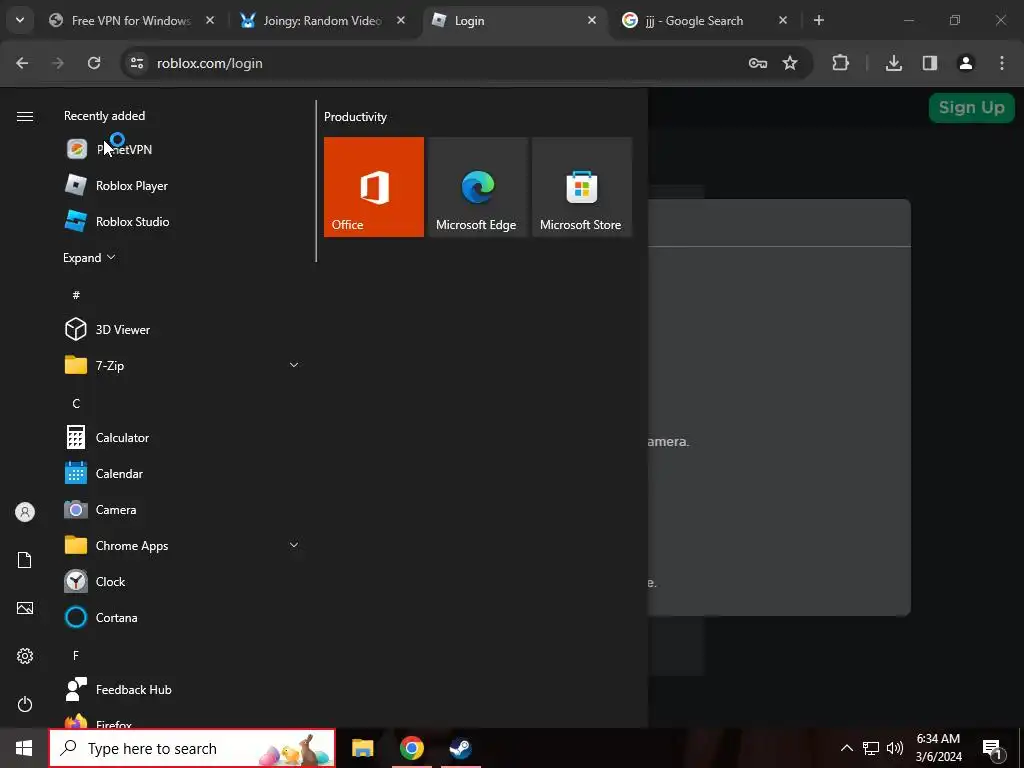Switch to Joingy Random Video tab
The height and width of the screenshot is (768, 1024).
[322, 21]
